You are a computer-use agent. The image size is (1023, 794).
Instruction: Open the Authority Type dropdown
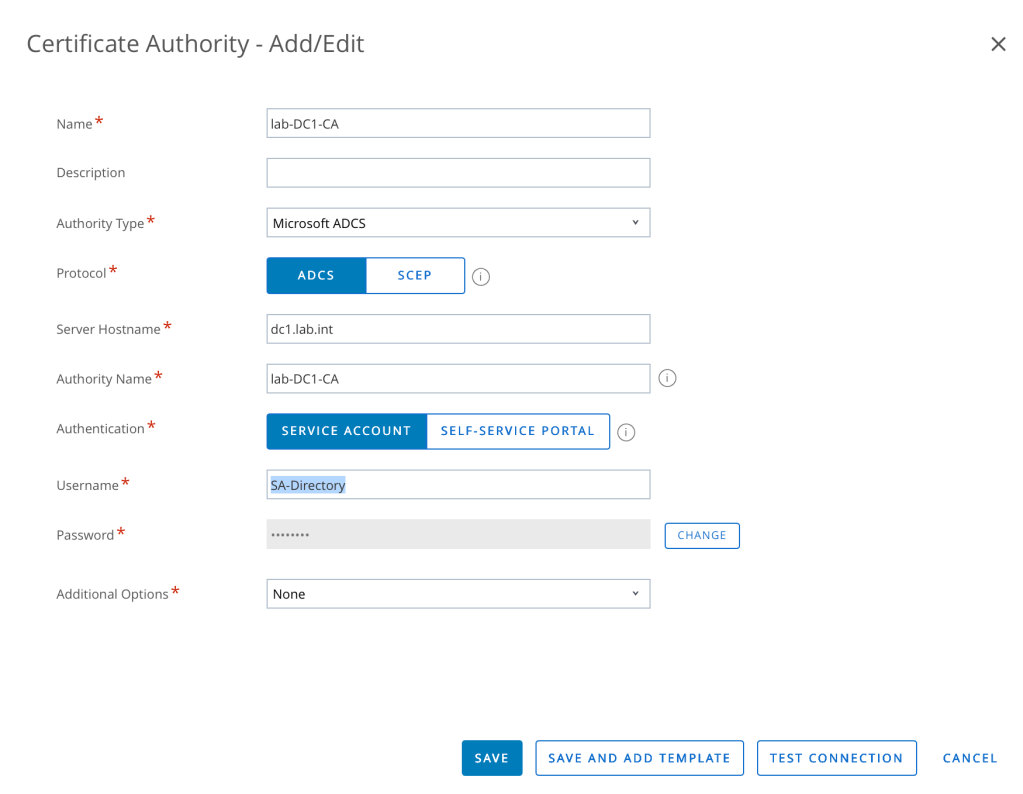[458, 223]
